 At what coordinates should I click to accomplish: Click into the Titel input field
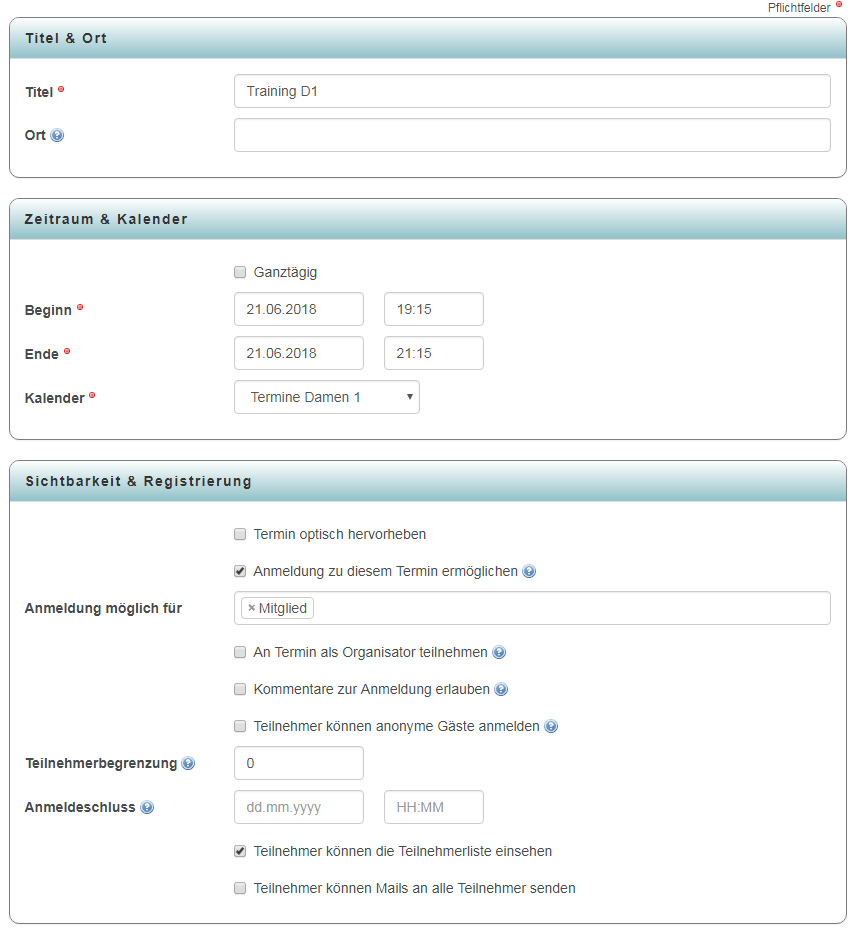point(532,91)
